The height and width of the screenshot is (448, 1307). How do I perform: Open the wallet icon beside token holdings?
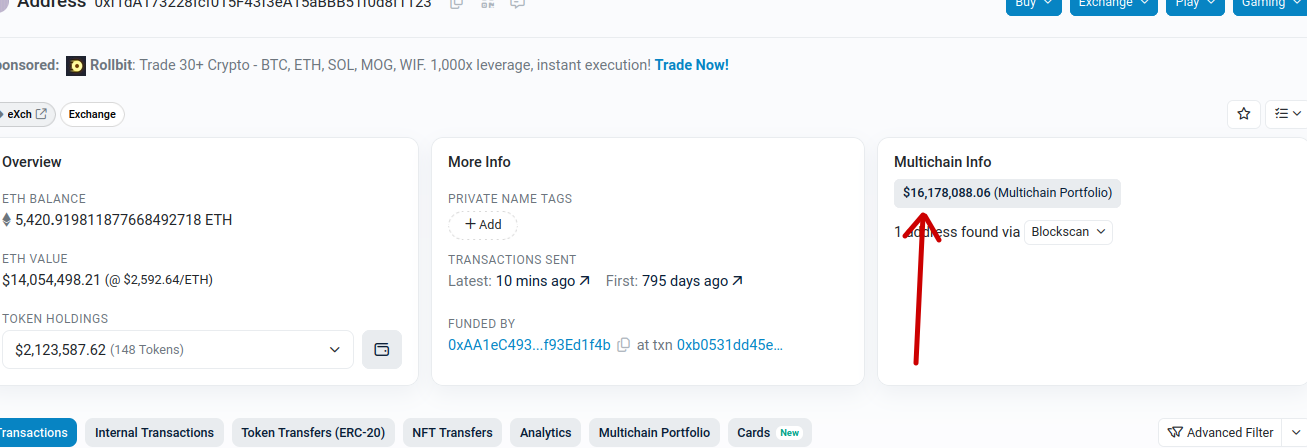pos(381,350)
